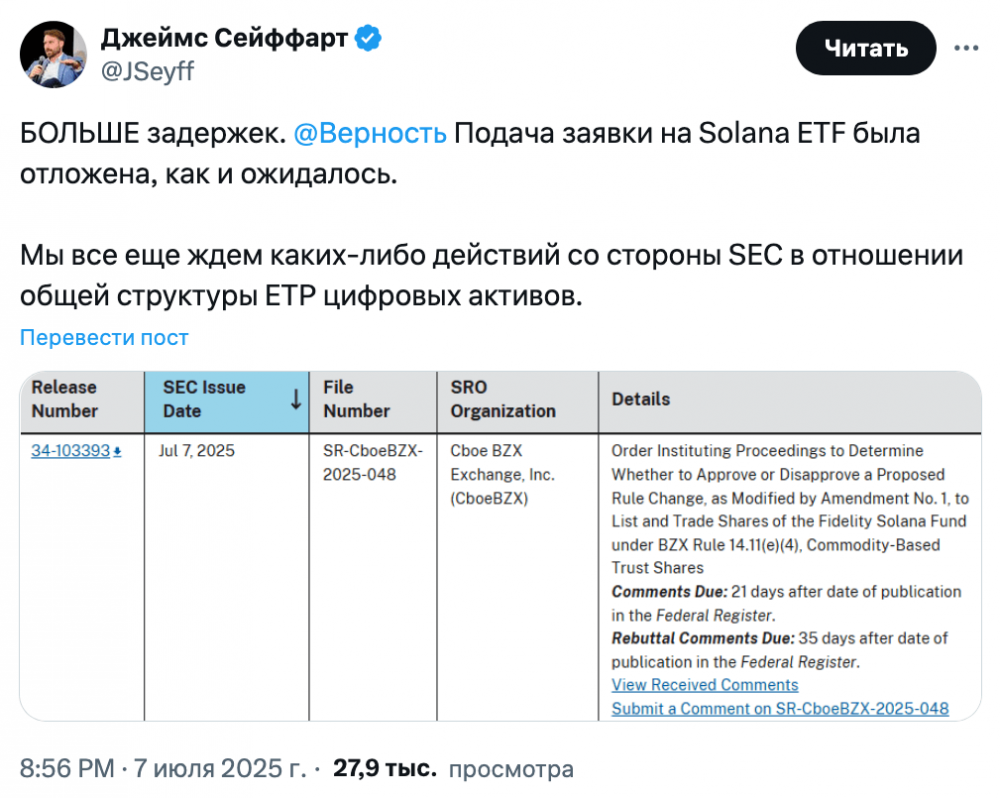This screenshot has height=798, width=1000.
Task: Open release number 34-103393 link
Action: 71,450
